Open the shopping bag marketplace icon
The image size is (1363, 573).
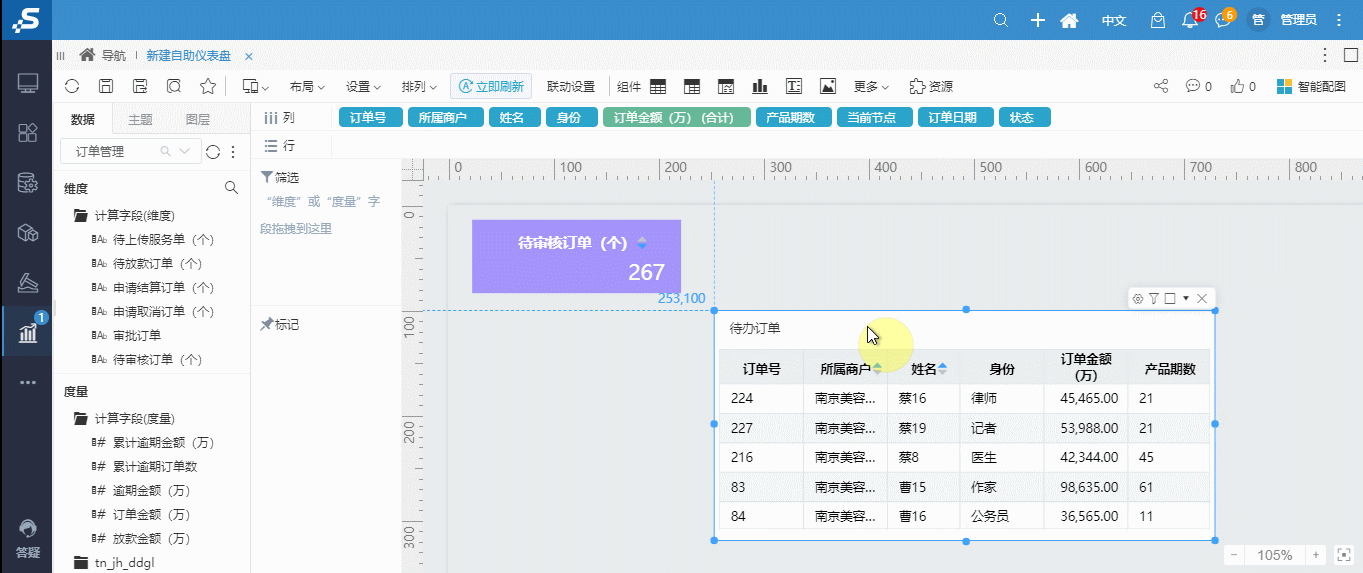(1158, 20)
